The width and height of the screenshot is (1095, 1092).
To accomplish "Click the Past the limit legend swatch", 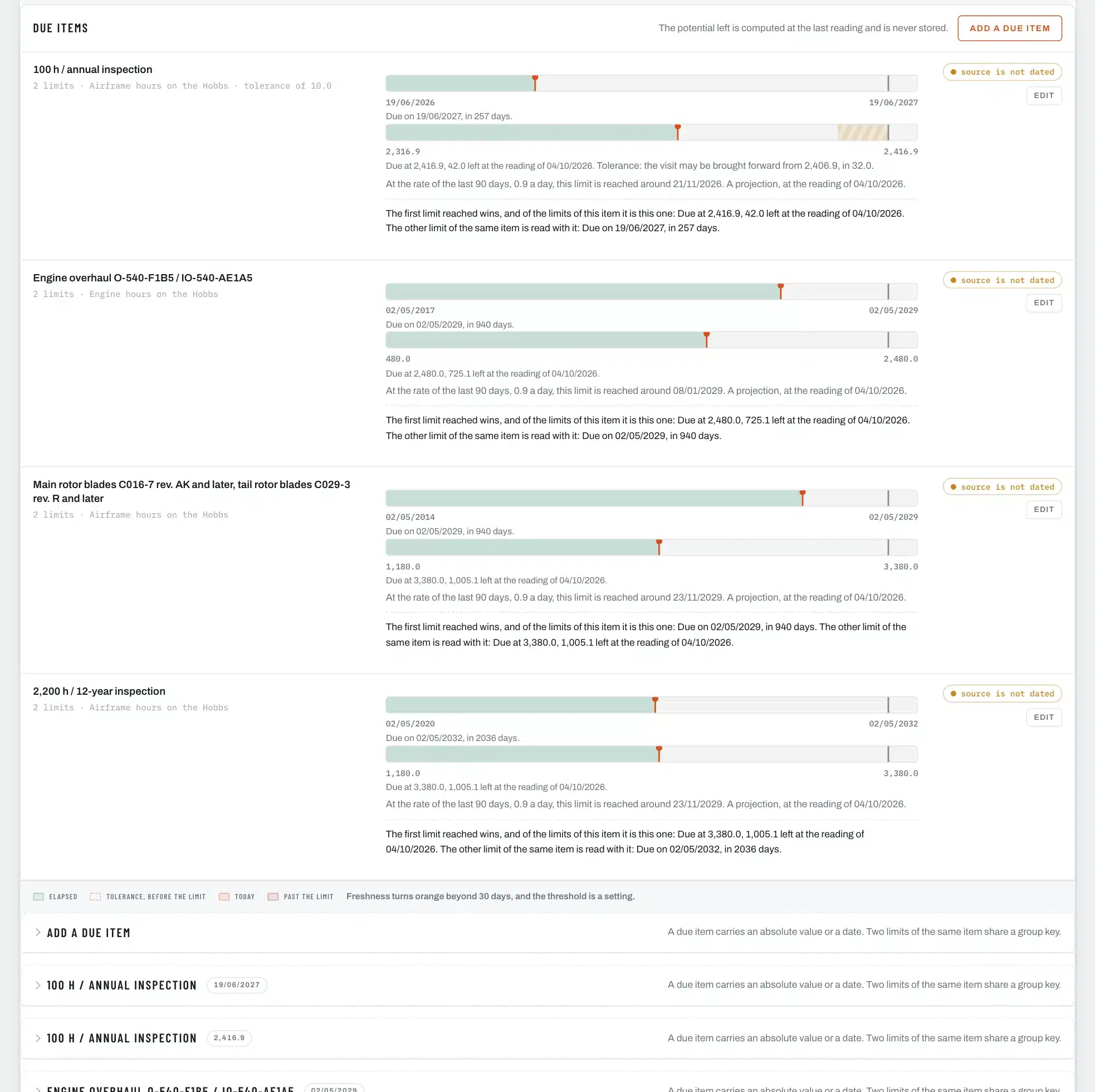I will coord(273,896).
